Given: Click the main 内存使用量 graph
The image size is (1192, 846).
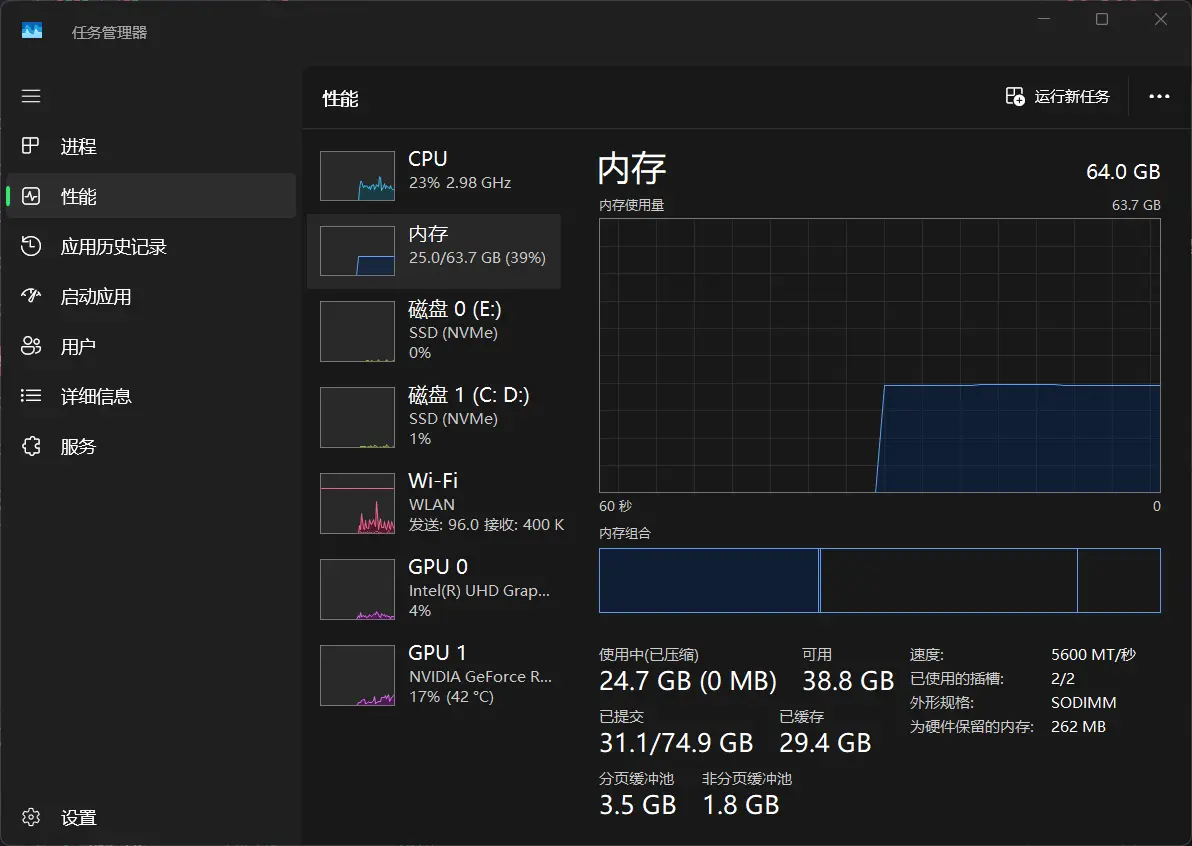Looking at the screenshot, I should pos(880,356).
